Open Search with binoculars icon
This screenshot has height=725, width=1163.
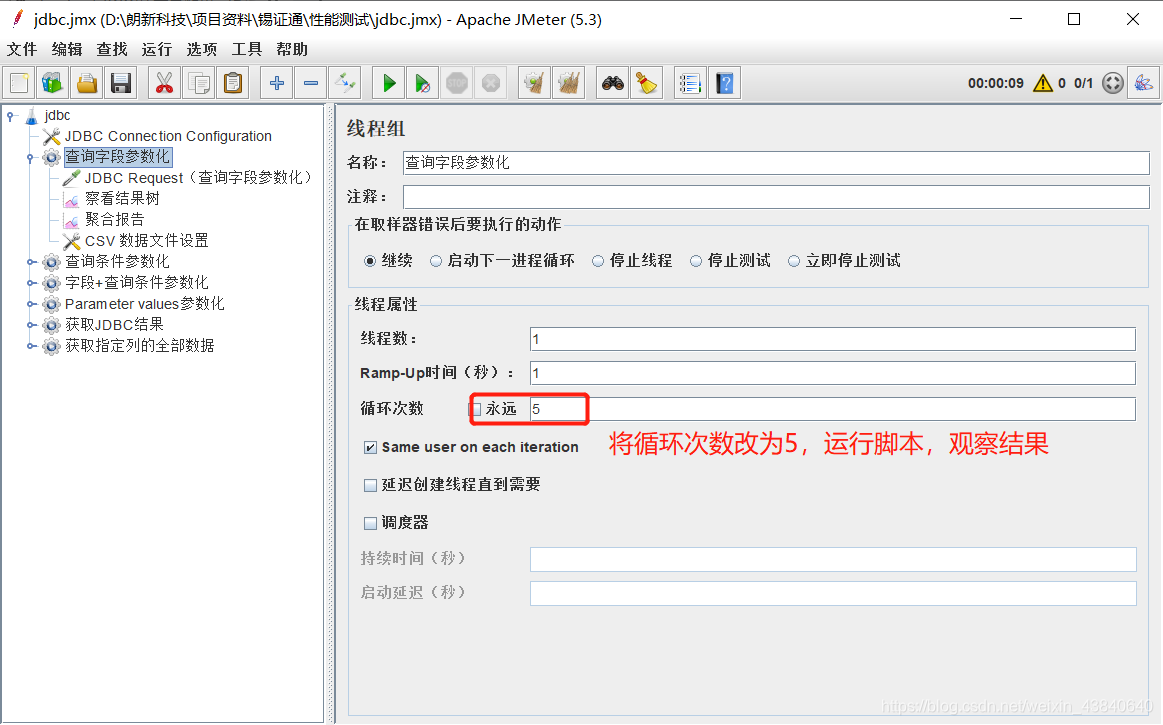[x=613, y=83]
